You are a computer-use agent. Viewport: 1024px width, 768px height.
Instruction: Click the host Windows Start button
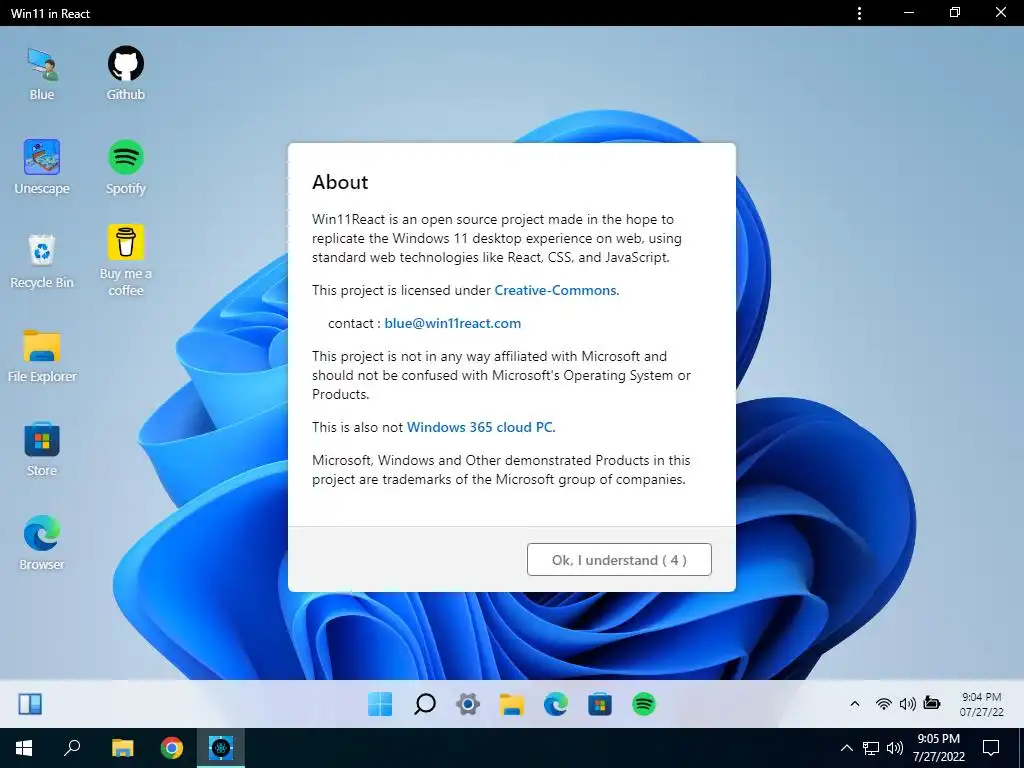(x=24, y=748)
